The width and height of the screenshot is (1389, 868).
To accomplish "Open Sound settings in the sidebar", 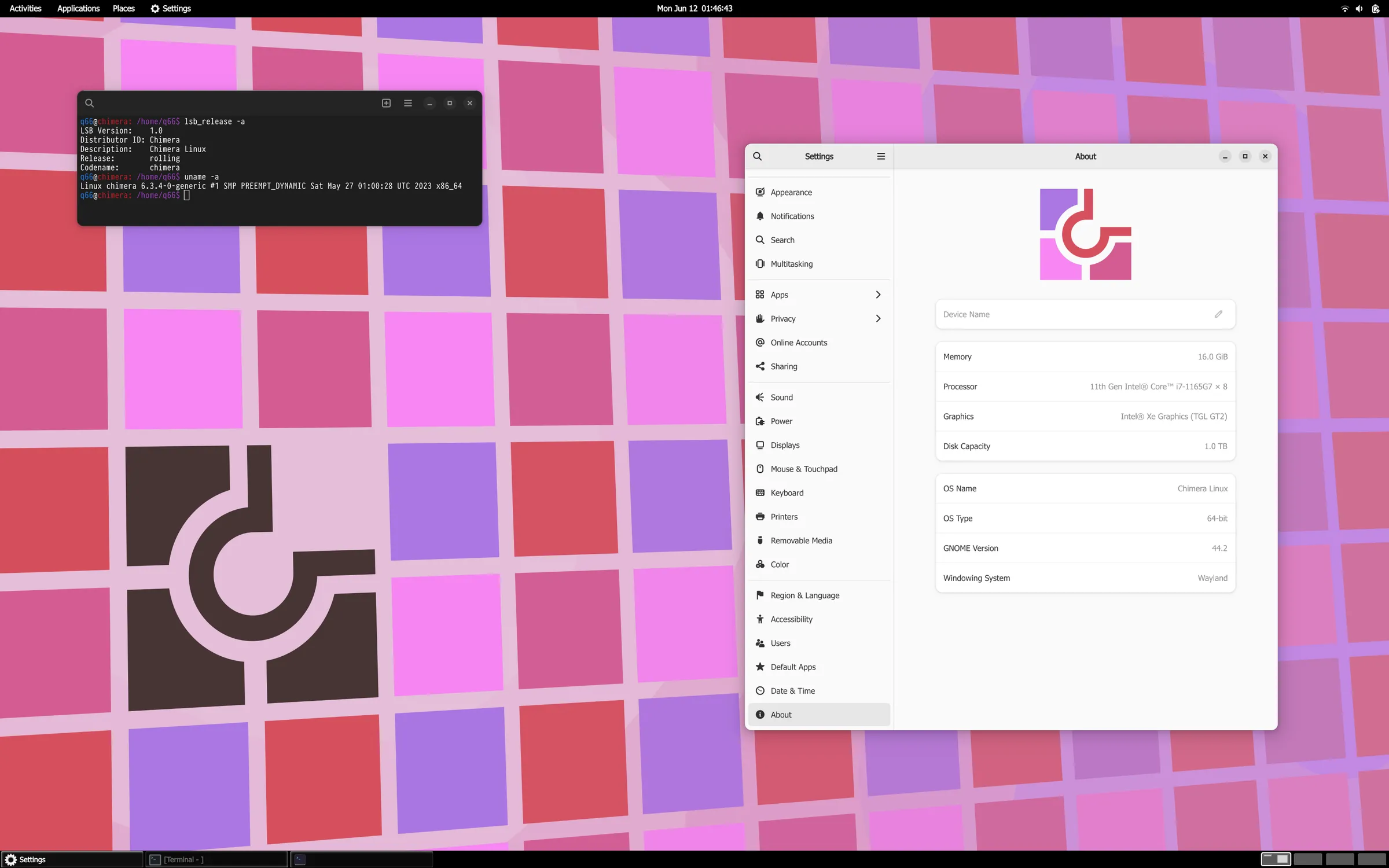I will (x=781, y=397).
